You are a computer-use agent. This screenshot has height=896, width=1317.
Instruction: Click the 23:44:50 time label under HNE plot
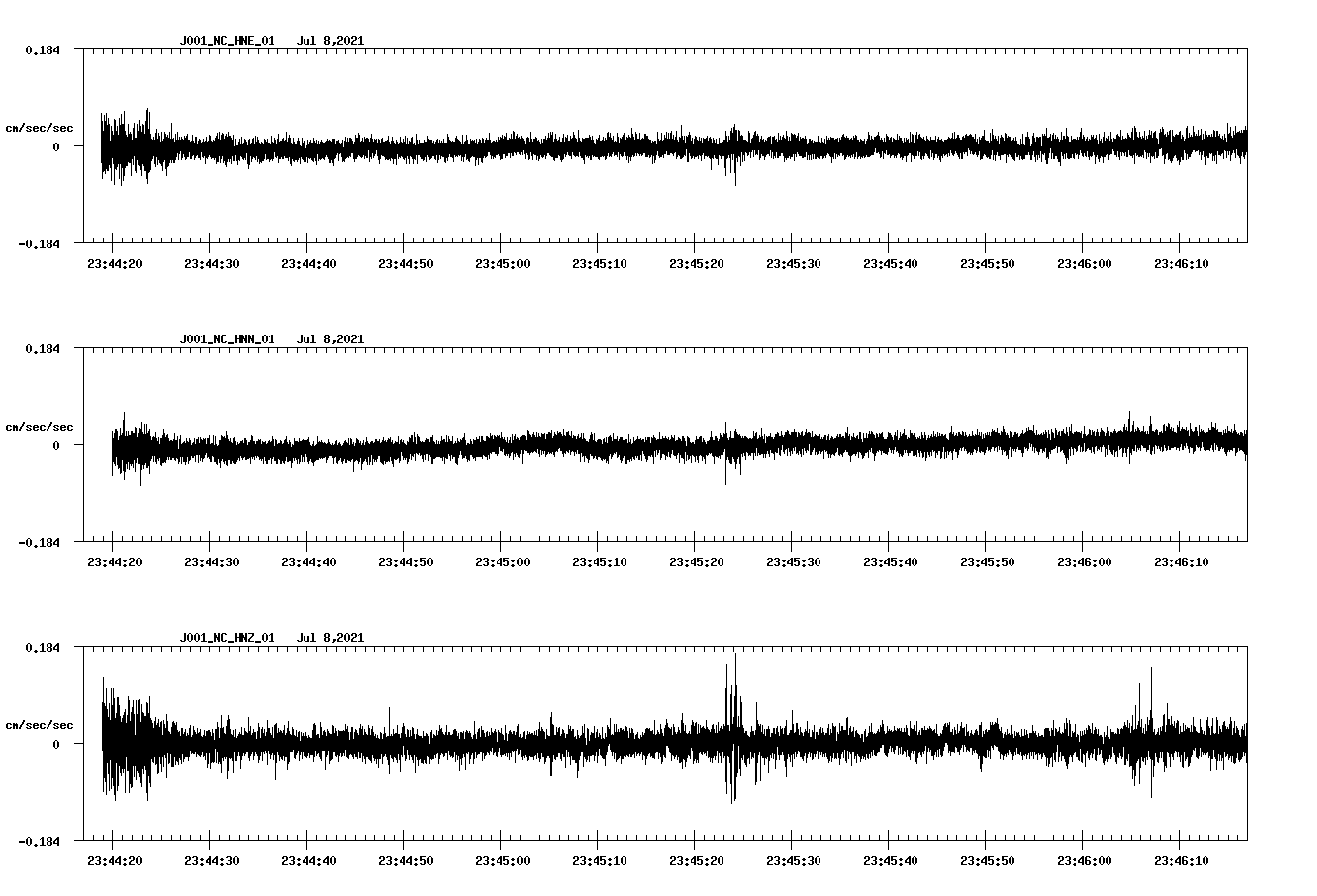405,263
